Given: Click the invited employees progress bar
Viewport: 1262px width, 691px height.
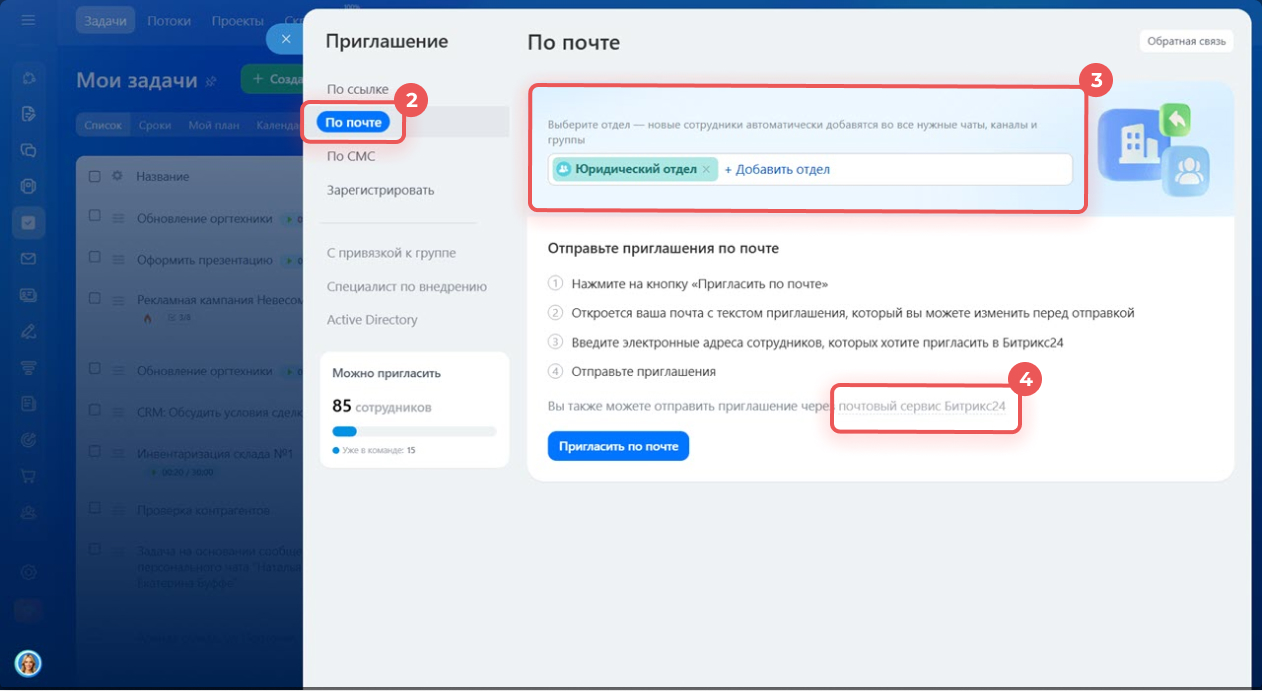Looking at the screenshot, I should 413,431.
